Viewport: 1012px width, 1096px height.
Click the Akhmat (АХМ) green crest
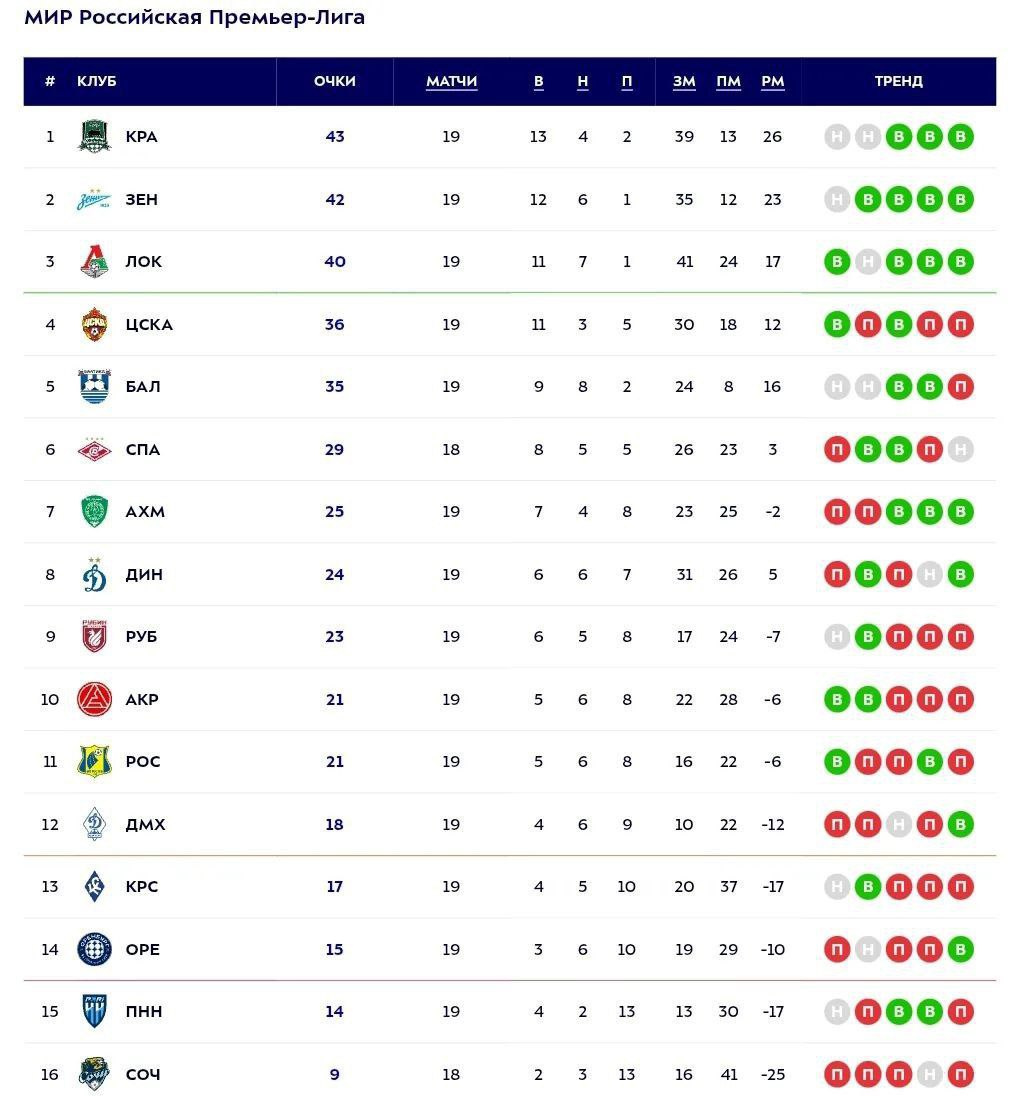pyautogui.click(x=94, y=511)
